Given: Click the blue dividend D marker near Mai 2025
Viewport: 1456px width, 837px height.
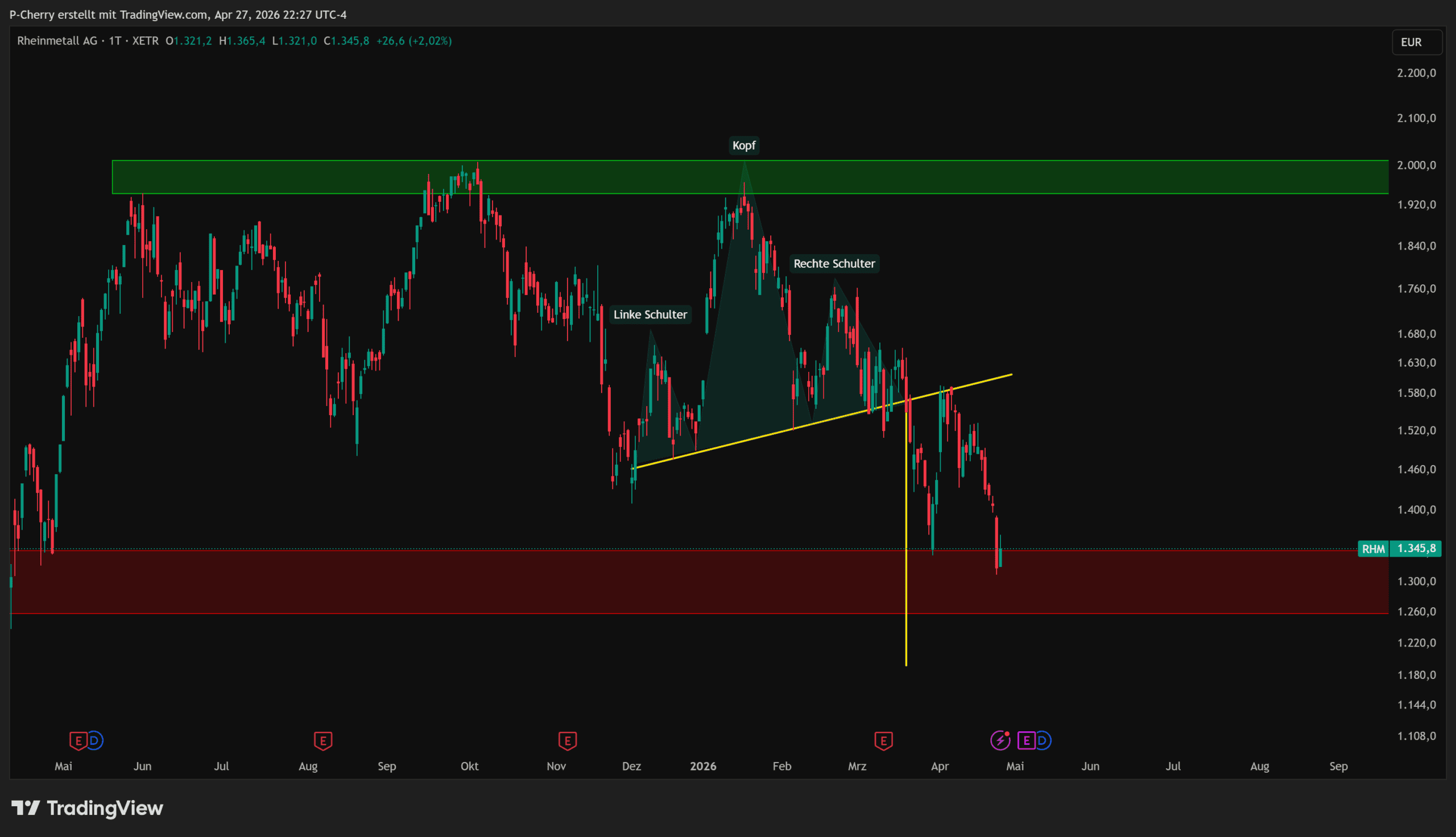Looking at the screenshot, I should 95,740.
